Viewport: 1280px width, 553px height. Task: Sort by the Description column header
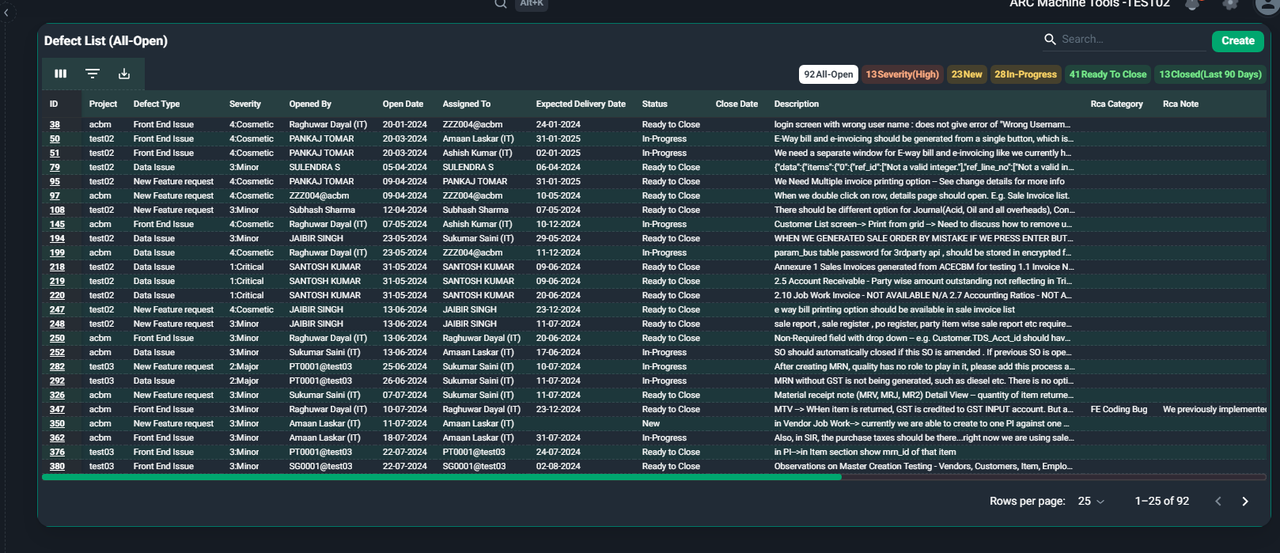(x=796, y=104)
